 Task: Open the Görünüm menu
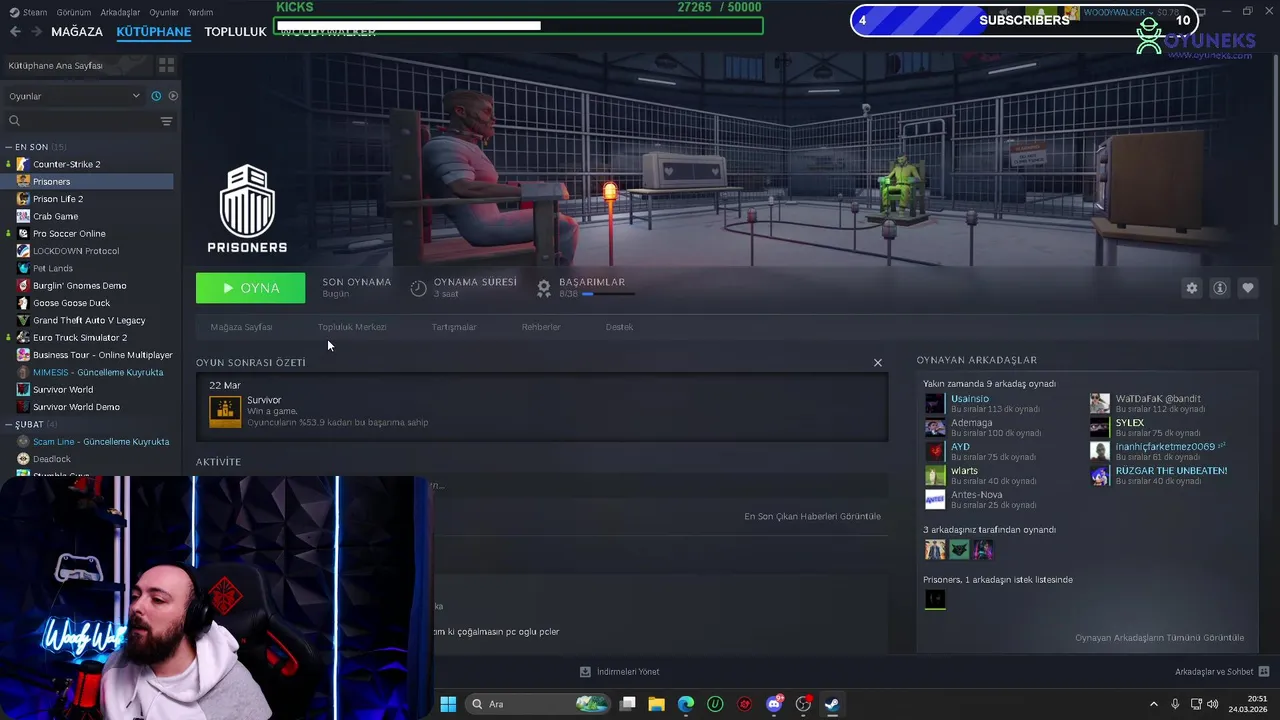[73, 12]
